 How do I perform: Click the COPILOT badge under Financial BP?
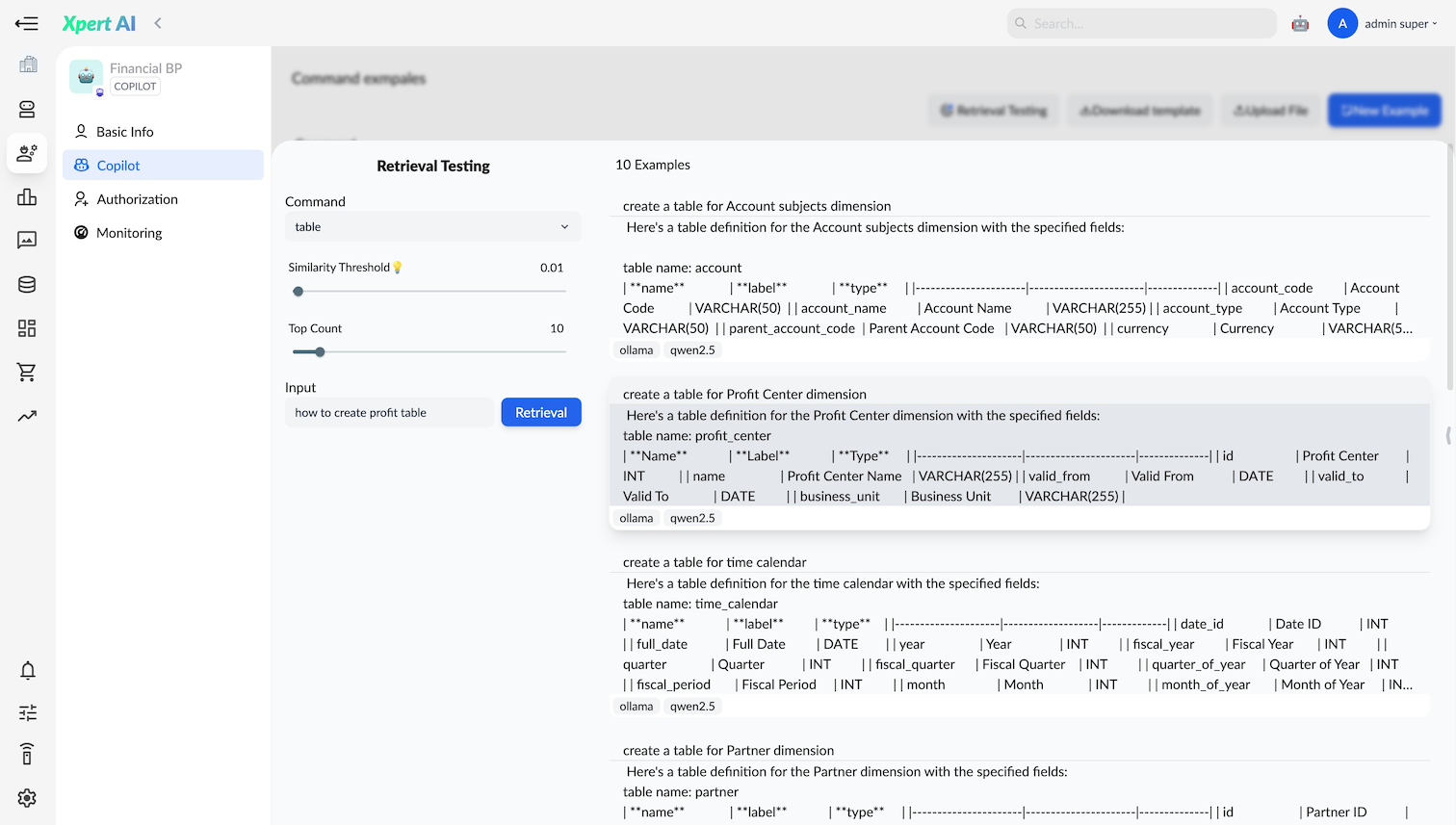(x=135, y=87)
